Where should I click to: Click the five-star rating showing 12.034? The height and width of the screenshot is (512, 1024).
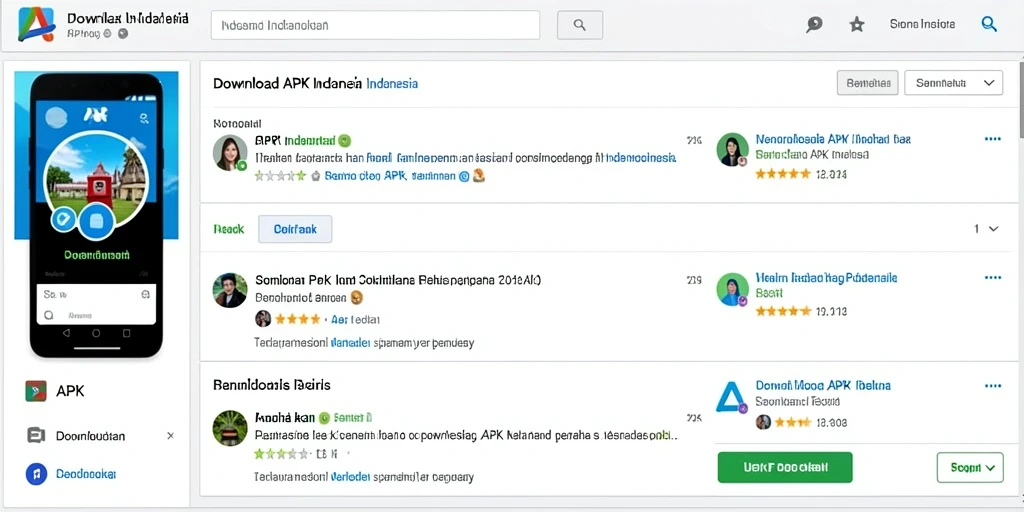pyautogui.click(x=782, y=174)
